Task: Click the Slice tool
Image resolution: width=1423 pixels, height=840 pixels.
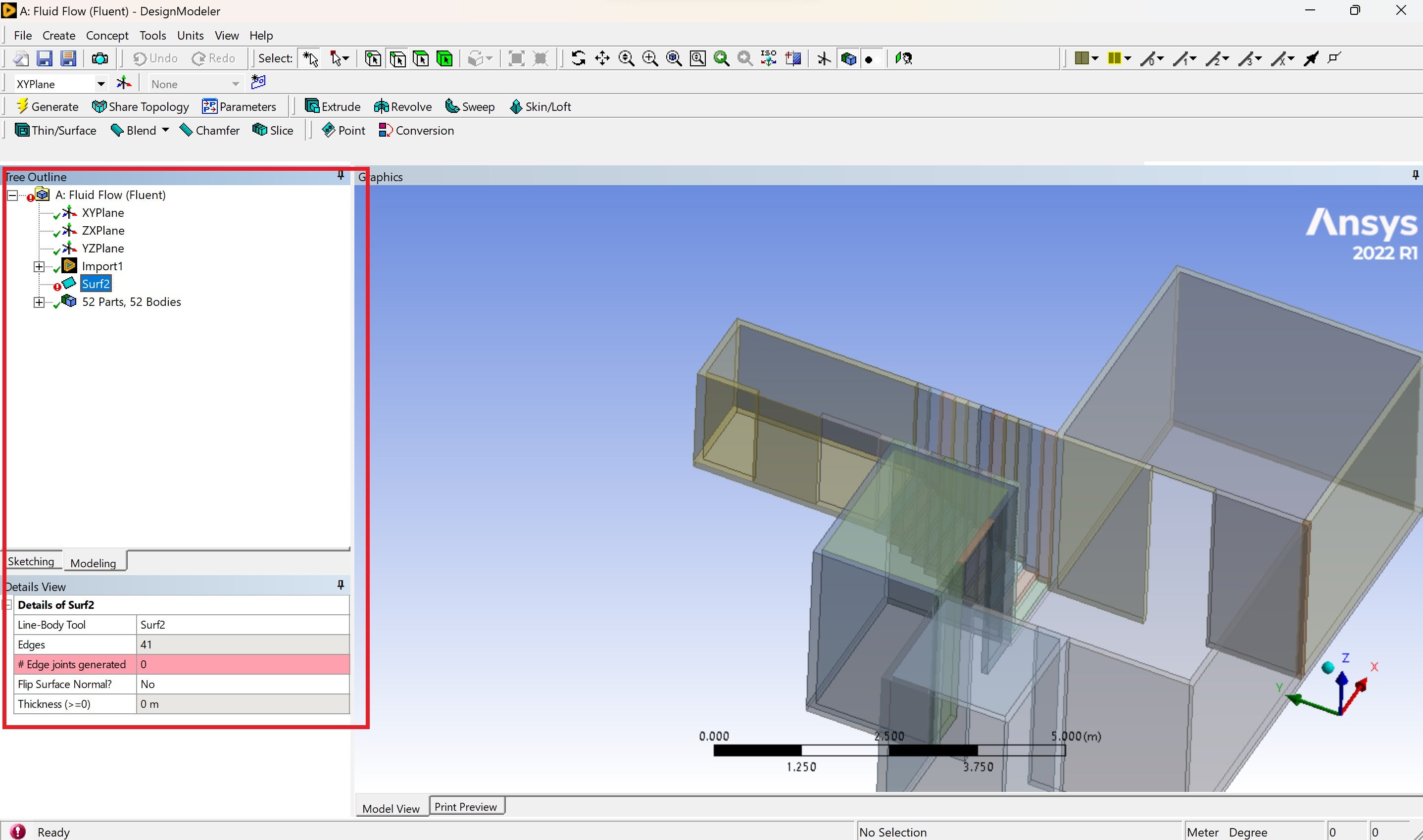Action: click(273, 130)
